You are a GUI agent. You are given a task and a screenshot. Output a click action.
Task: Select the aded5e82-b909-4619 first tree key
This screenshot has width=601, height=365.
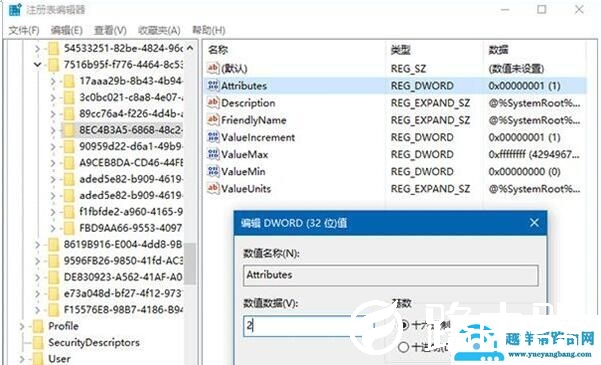tap(131, 179)
